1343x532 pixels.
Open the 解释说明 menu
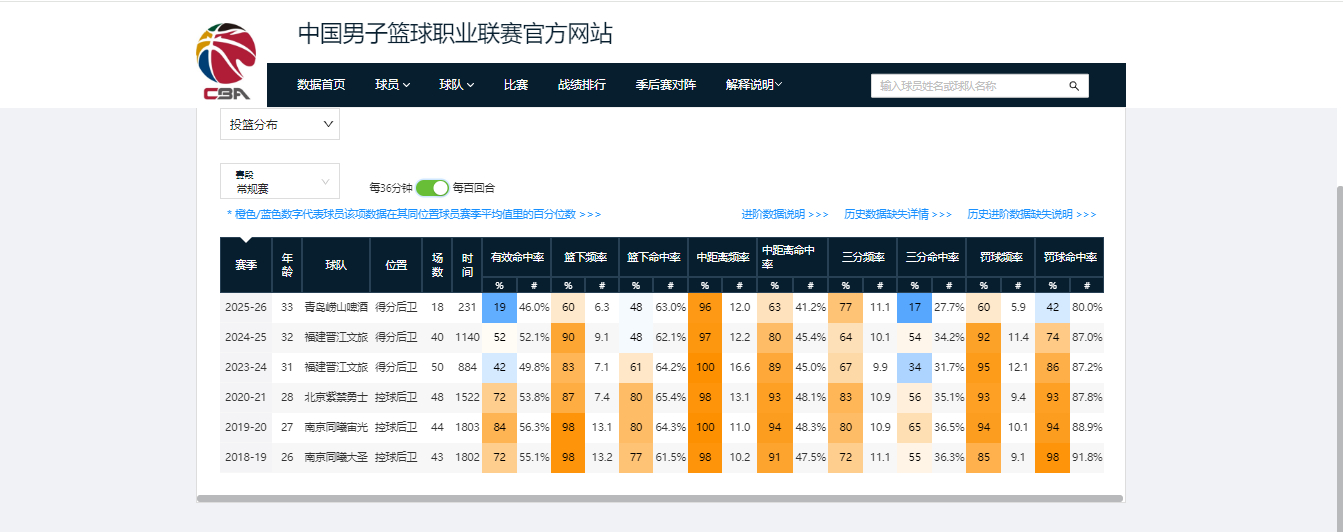pyautogui.click(x=754, y=85)
